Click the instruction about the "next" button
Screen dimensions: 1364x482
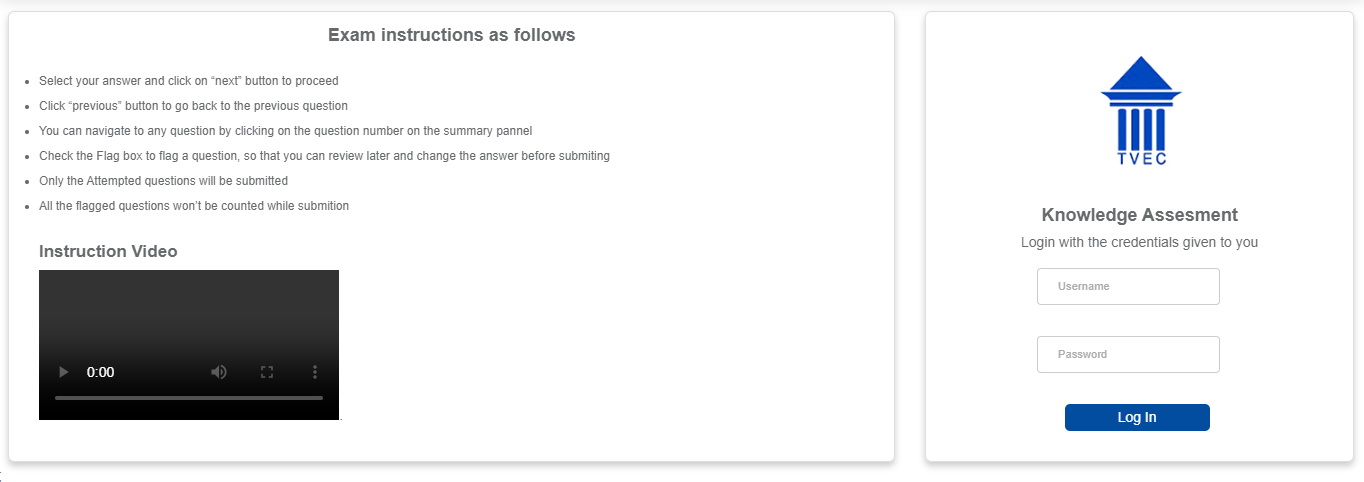(188, 81)
